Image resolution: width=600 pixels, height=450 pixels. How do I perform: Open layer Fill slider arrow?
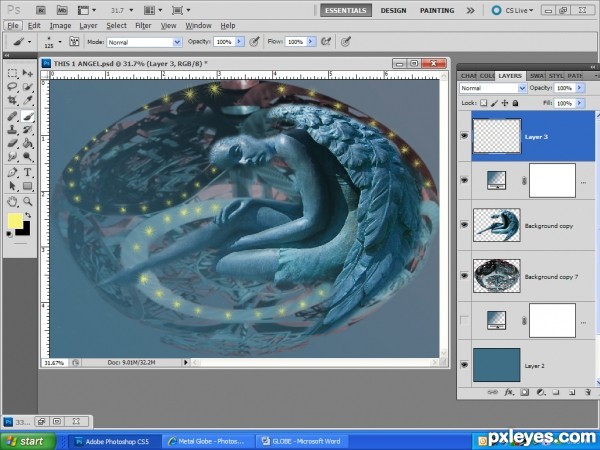[580, 103]
